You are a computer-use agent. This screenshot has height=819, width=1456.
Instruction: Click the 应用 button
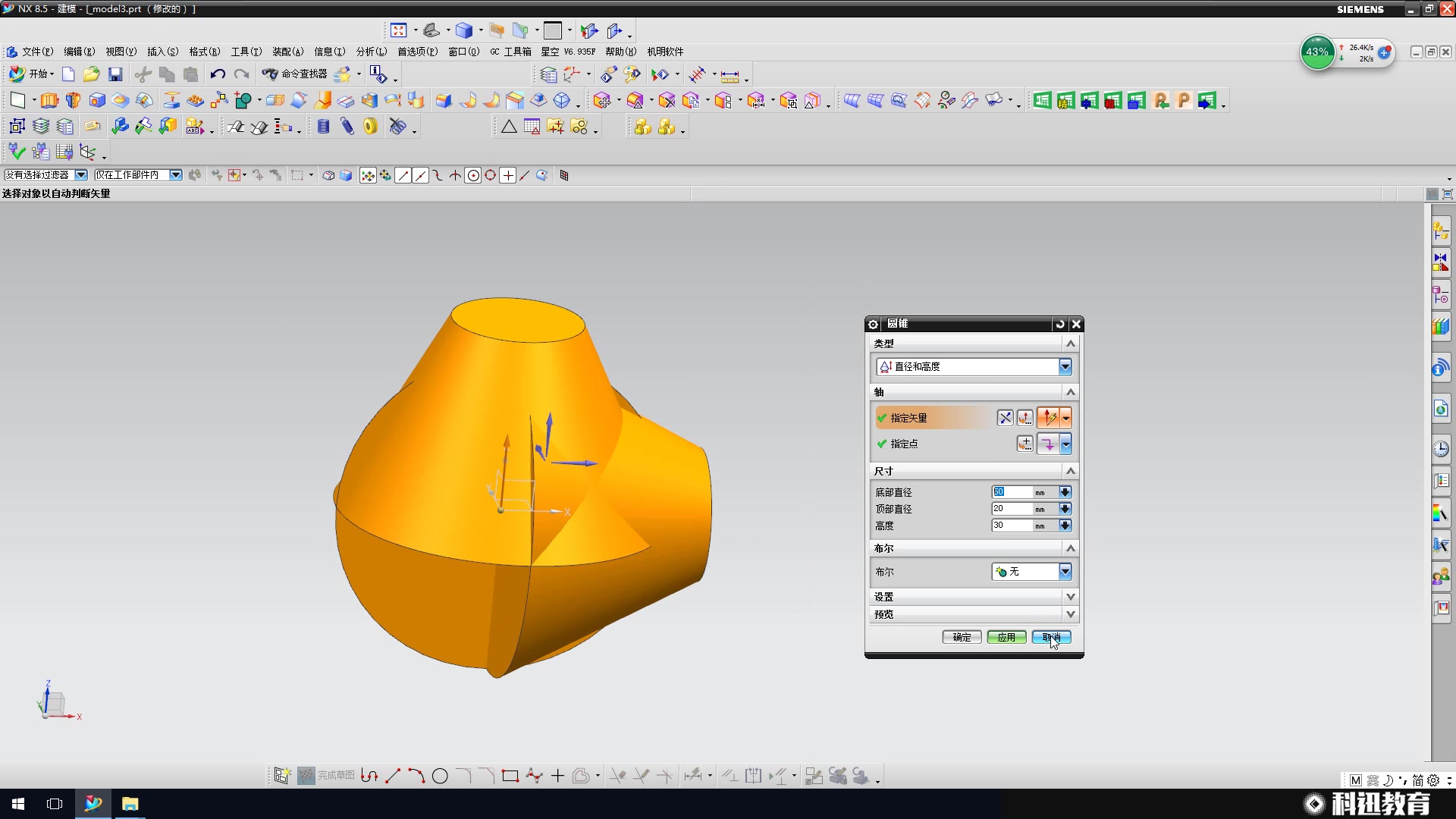tap(1006, 637)
